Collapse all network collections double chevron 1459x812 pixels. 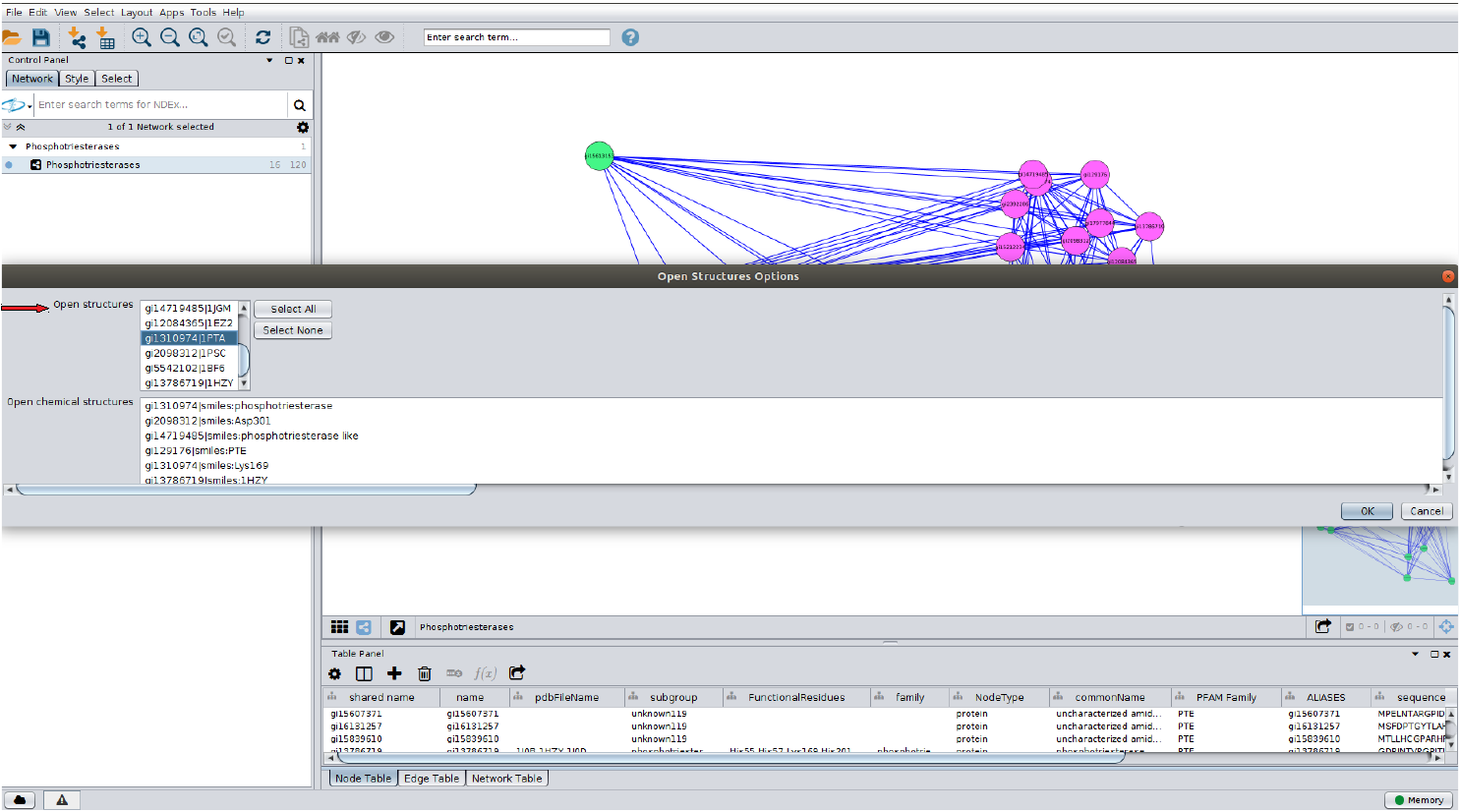(x=21, y=127)
